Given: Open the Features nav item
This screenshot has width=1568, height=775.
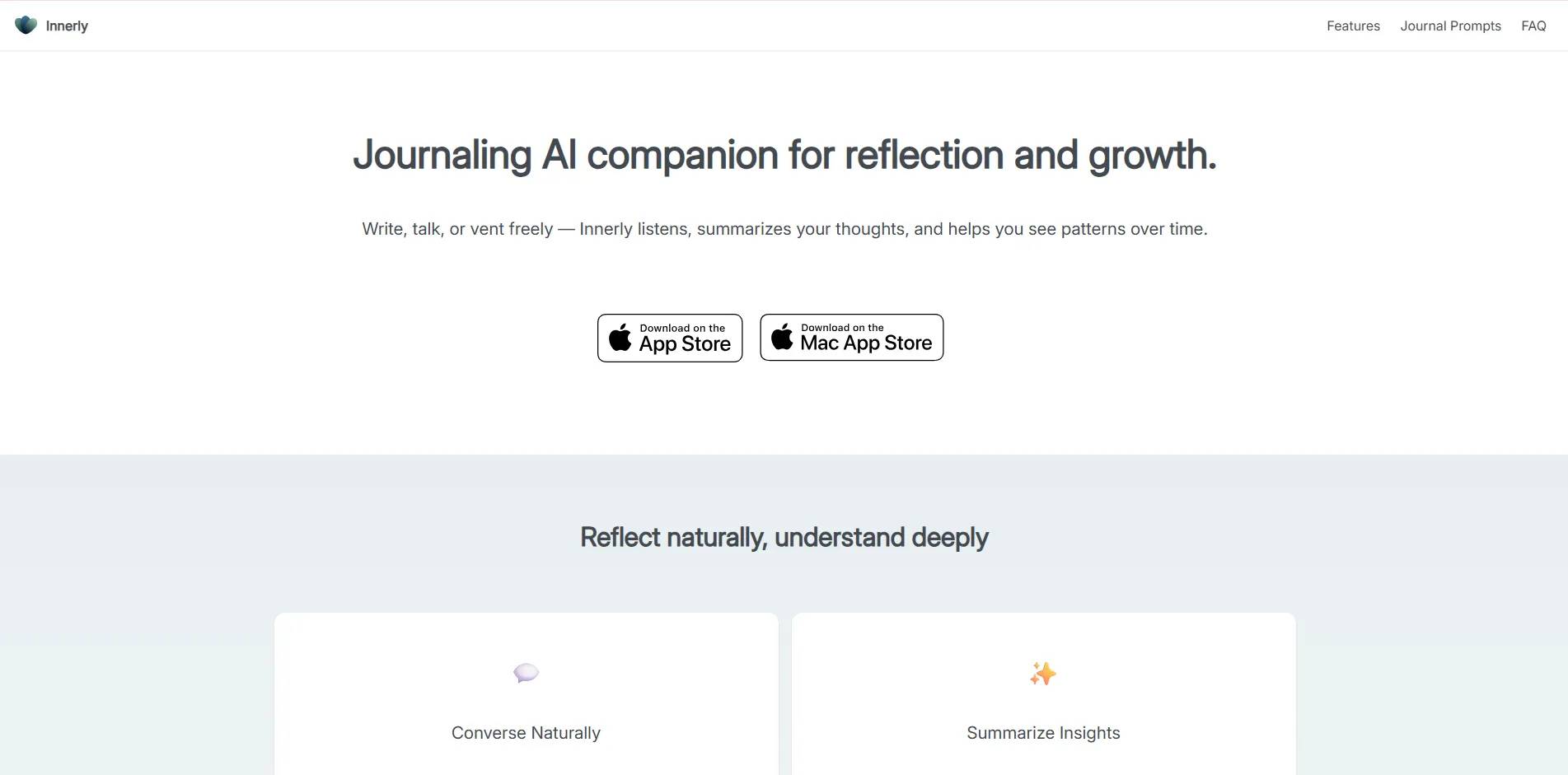Looking at the screenshot, I should tap(1353, 26).
